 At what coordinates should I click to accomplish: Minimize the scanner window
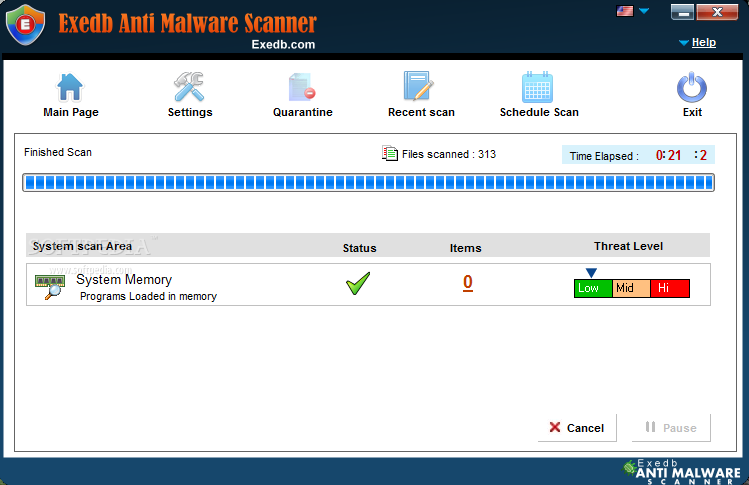[682, 12]
